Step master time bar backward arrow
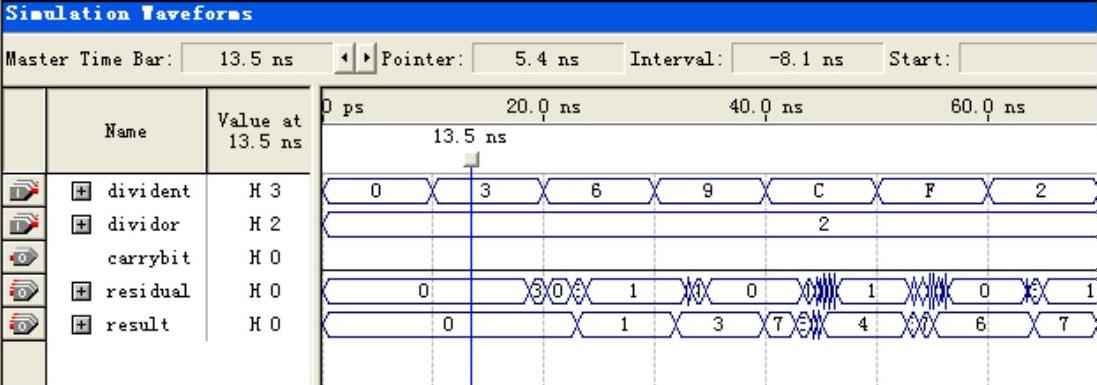1097x385 pixels. (344, 58)
